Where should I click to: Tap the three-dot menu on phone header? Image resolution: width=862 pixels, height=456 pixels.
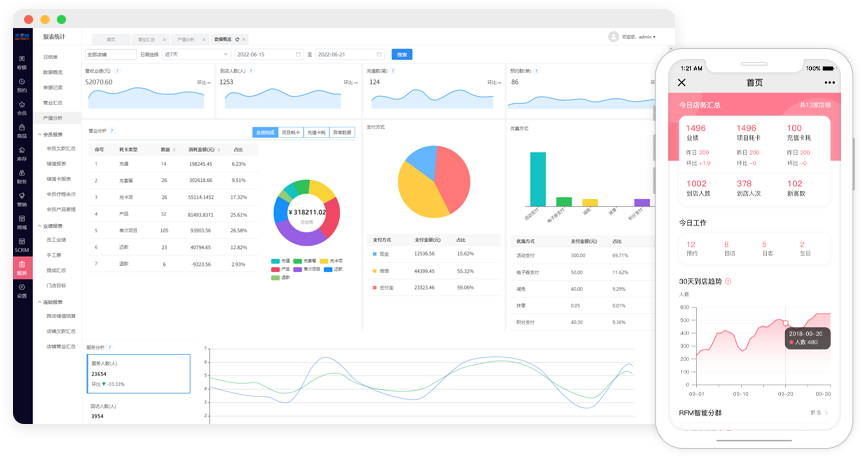point(828,82)
